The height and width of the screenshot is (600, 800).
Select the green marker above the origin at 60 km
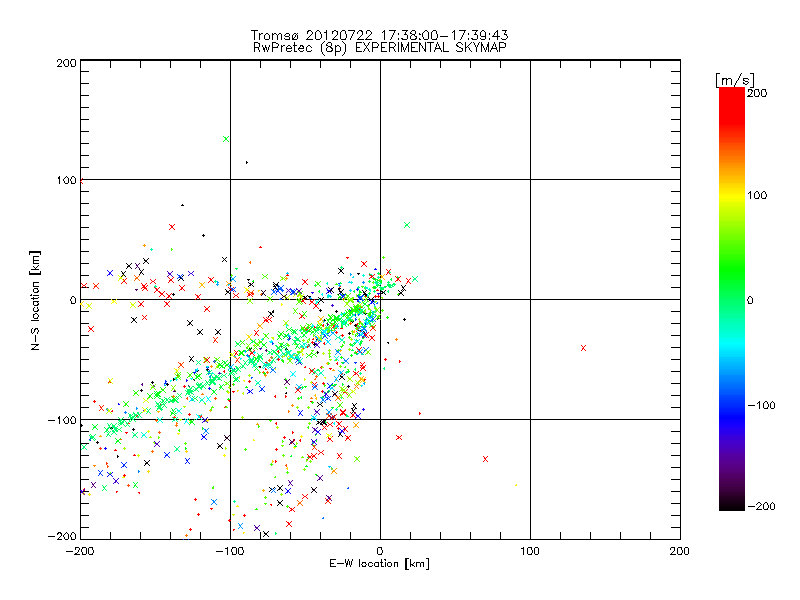pos(407,225)
